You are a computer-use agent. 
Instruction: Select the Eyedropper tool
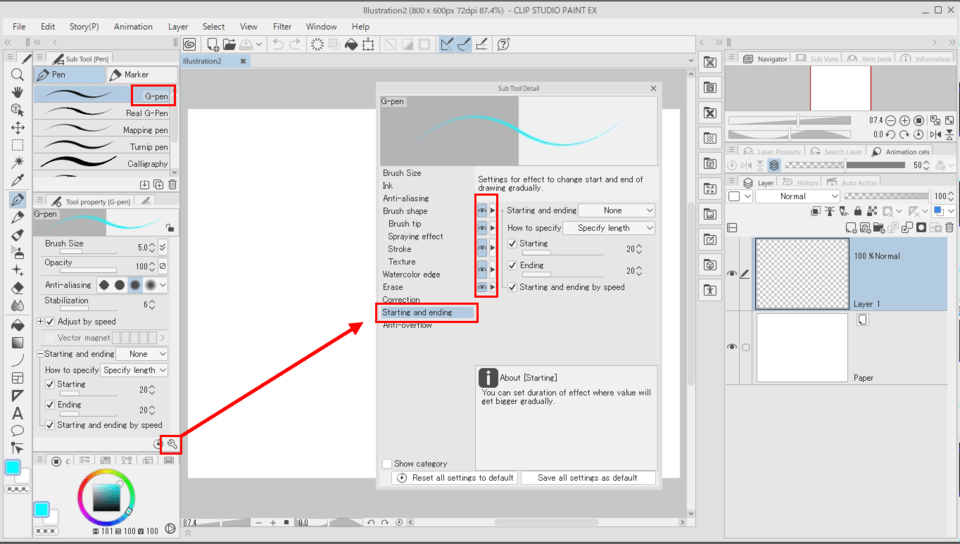(x=17, y=180)
